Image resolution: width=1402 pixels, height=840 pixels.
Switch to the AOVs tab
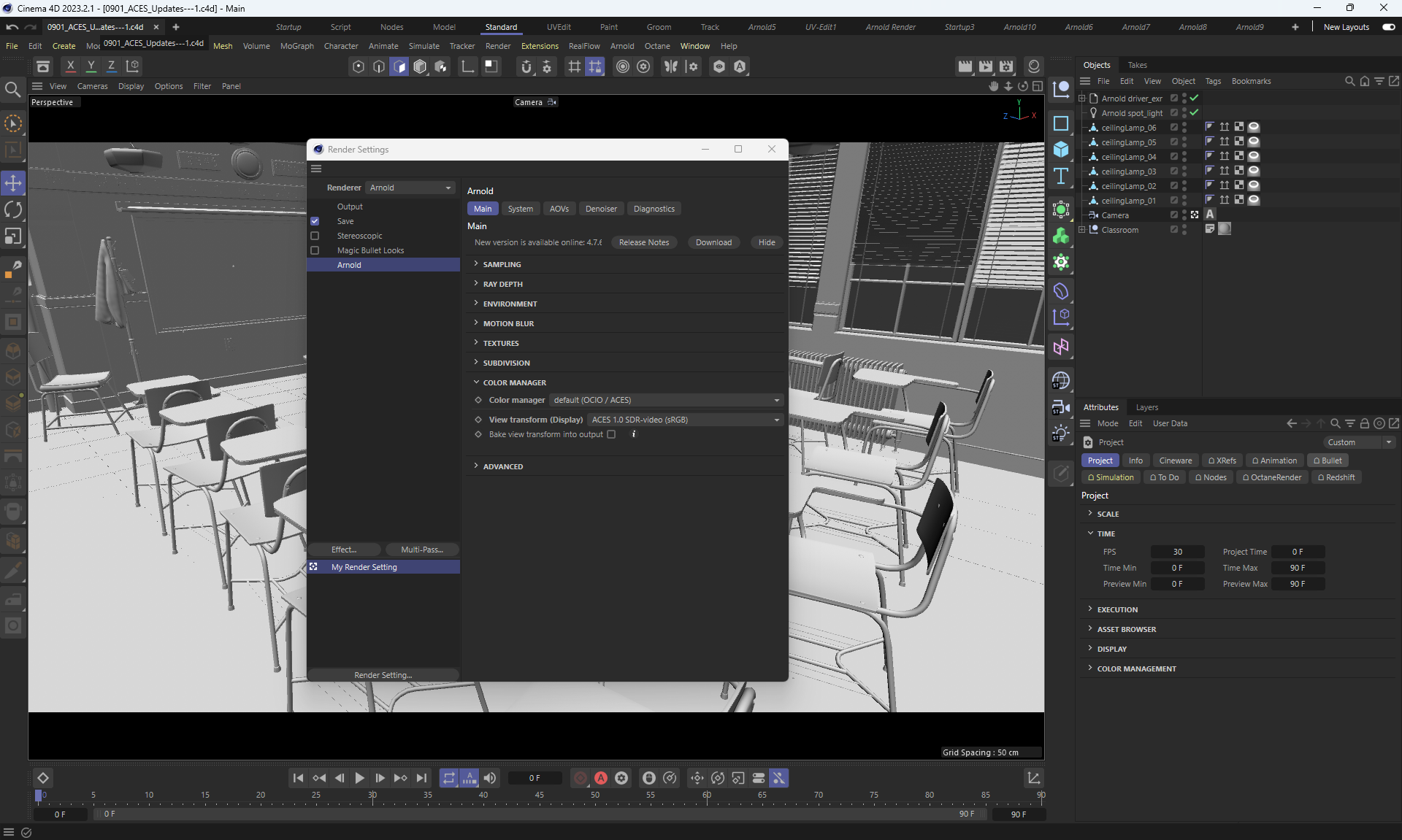(x=559, y=209)
